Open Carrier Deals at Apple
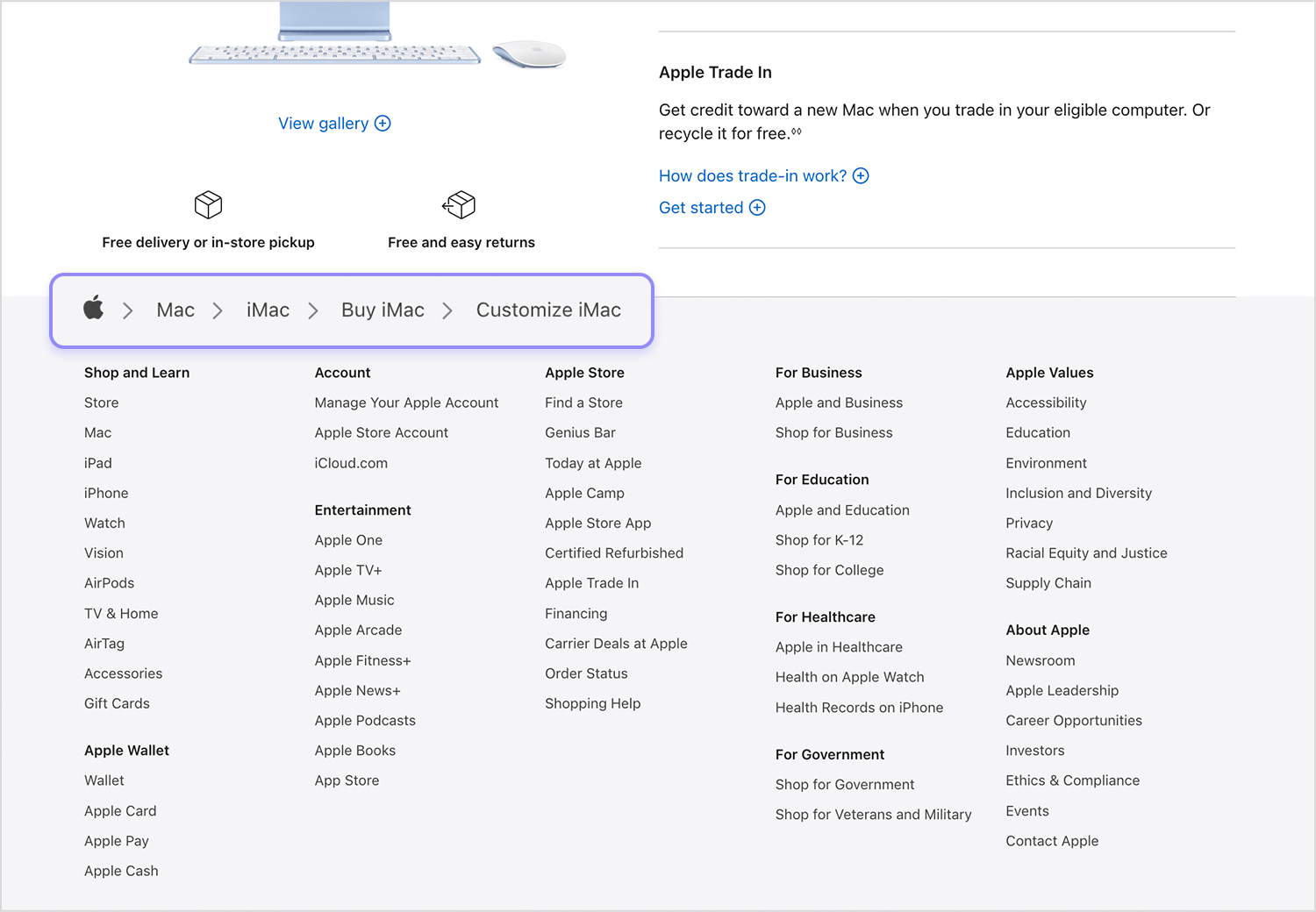 tap(616, 644)
